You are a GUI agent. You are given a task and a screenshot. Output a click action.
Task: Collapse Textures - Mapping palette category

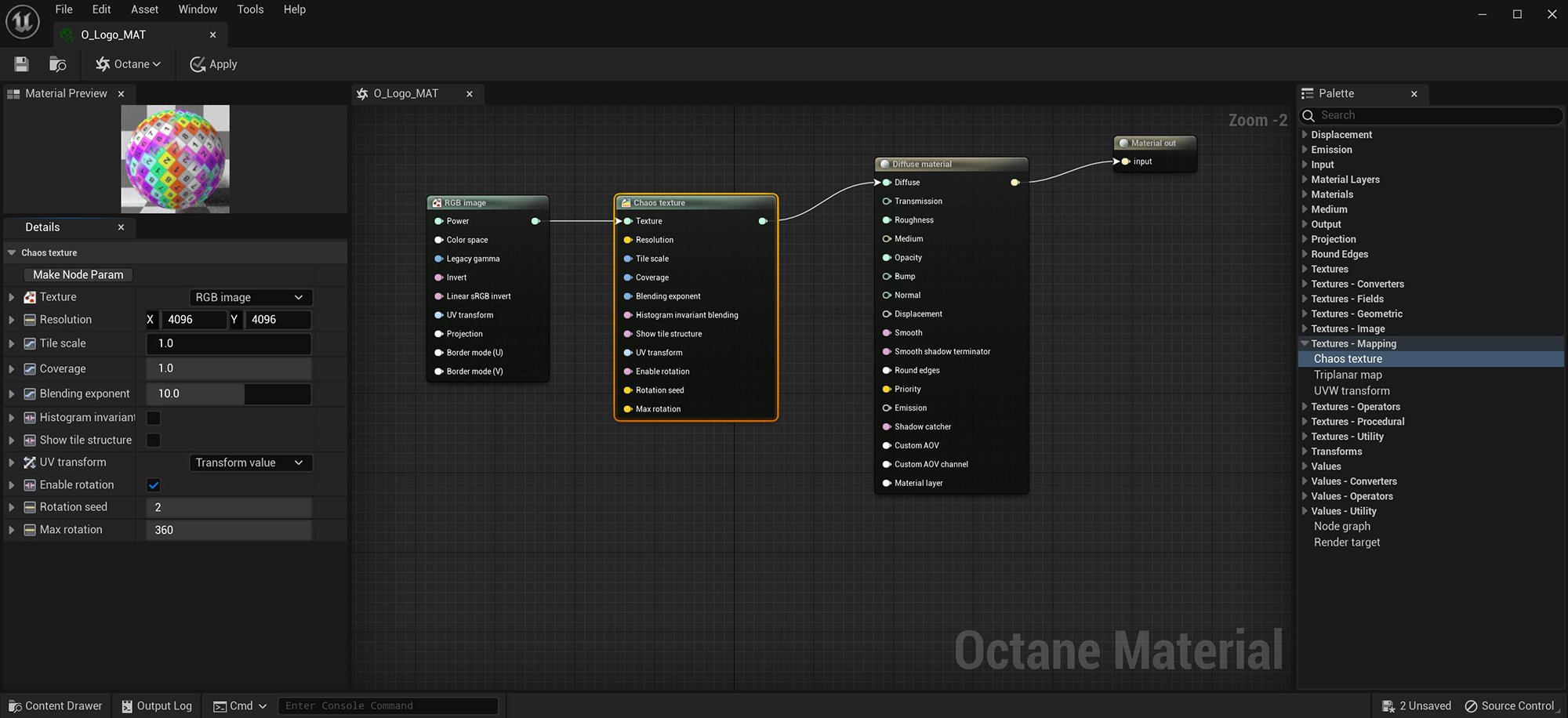tap(1305, 343)
